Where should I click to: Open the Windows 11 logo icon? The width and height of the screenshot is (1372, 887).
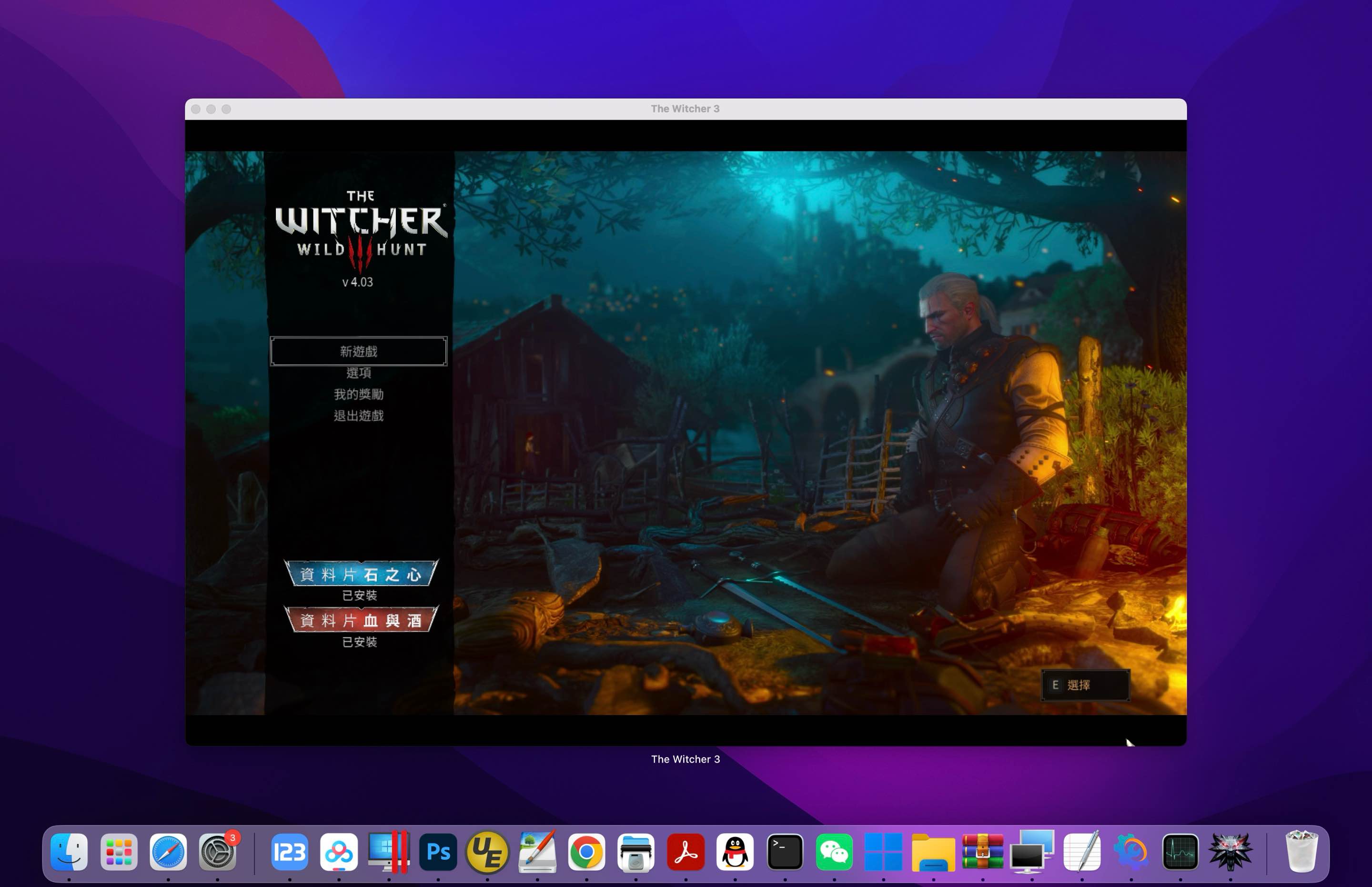[x=884, y=851]
